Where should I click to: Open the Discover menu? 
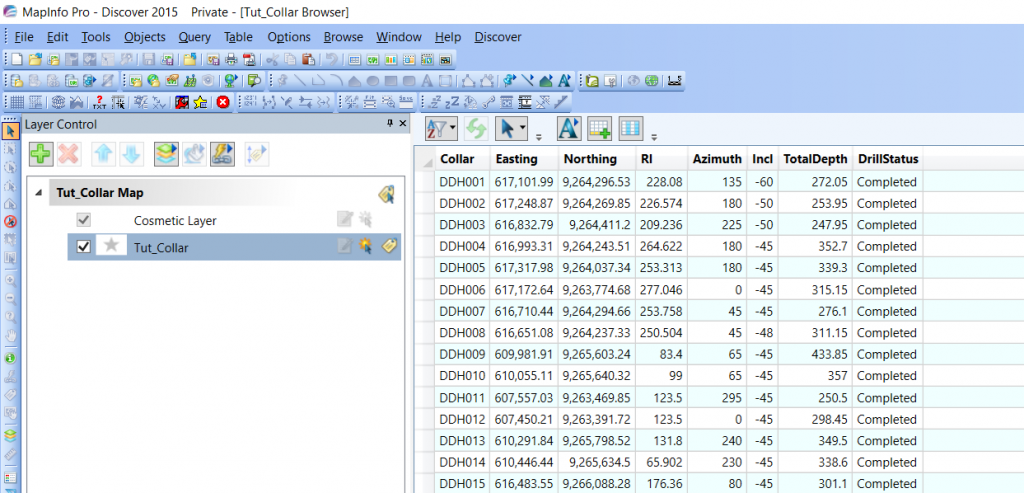497,37
